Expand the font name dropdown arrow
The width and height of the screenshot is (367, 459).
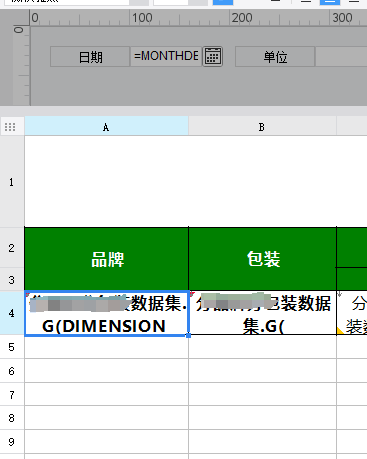click(x=139, y=2)
